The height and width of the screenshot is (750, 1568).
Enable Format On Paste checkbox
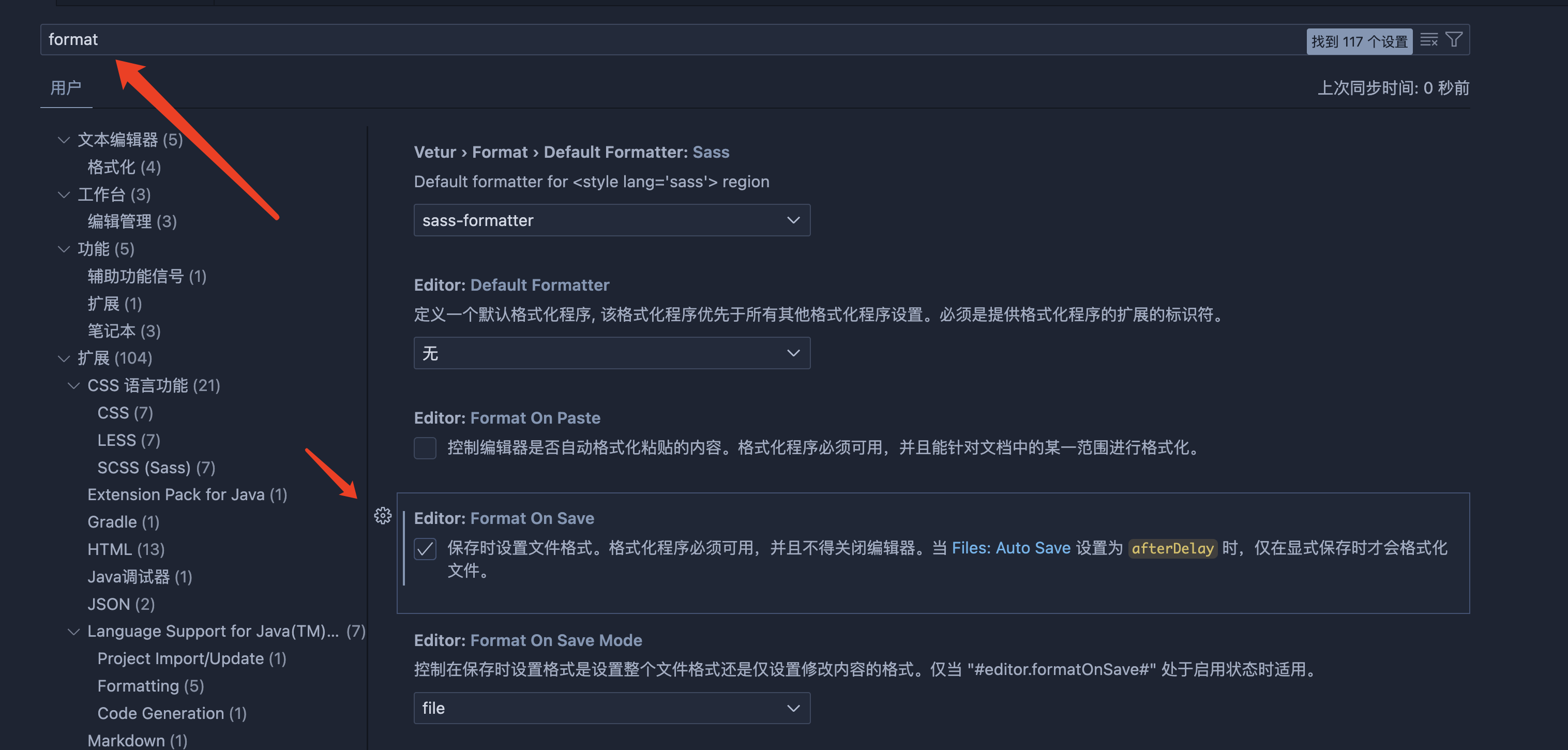click(x=425, y=448)
